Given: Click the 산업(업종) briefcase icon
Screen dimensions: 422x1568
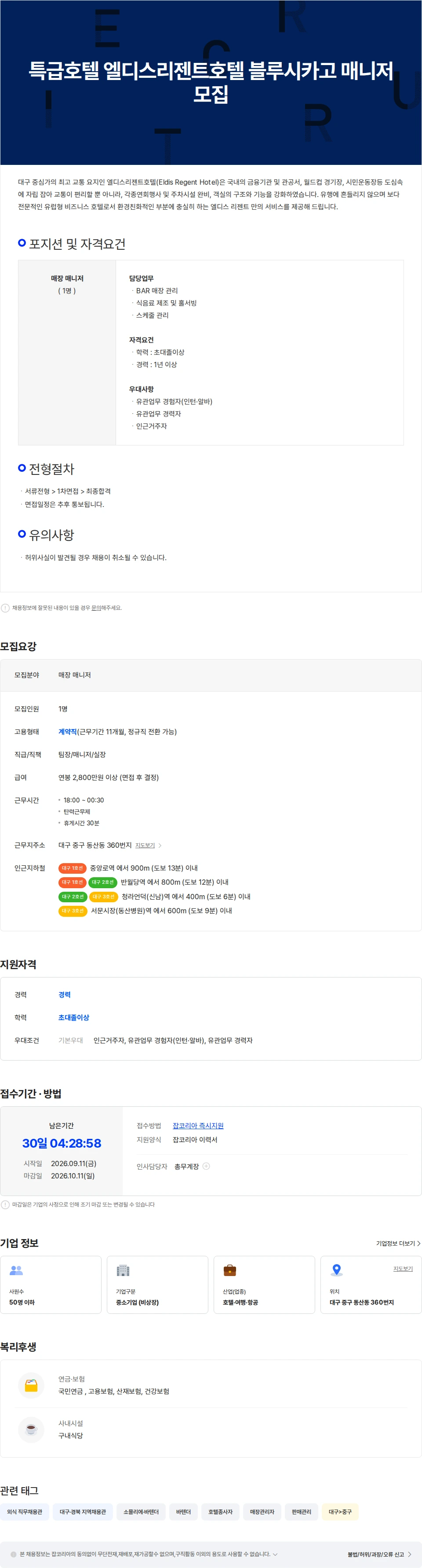Looking at the screenshot, I should (229, 1270).
